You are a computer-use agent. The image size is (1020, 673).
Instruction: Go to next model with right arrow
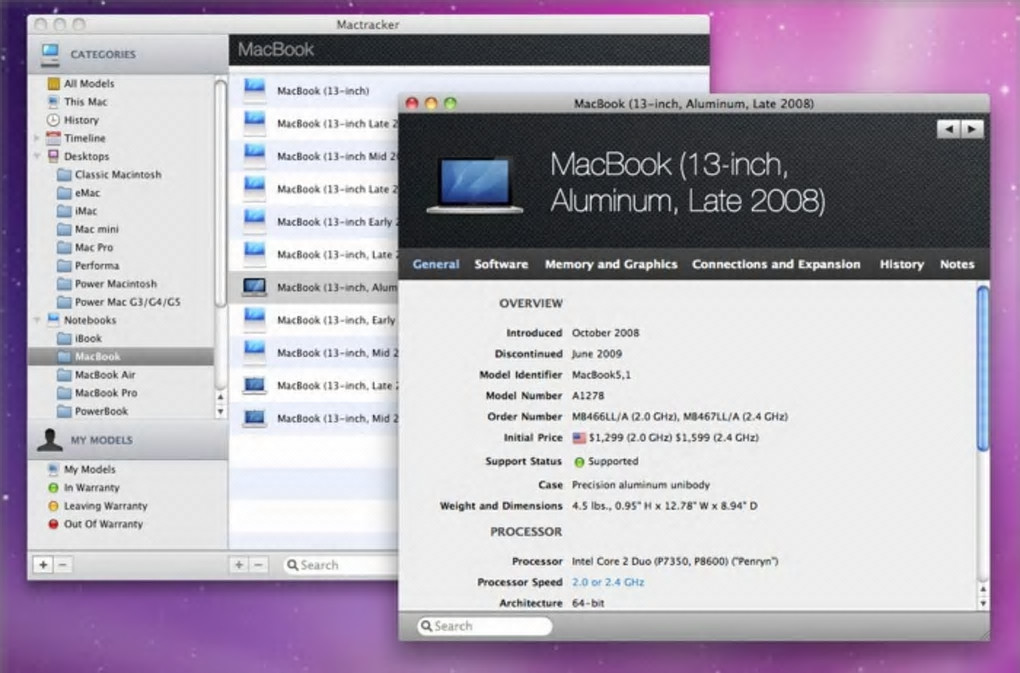click(972, 129)
